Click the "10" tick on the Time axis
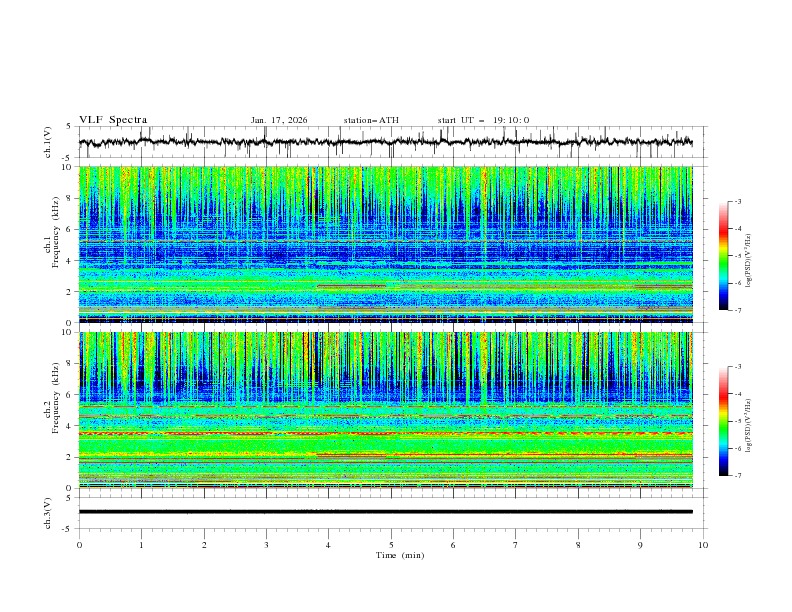 703,545
